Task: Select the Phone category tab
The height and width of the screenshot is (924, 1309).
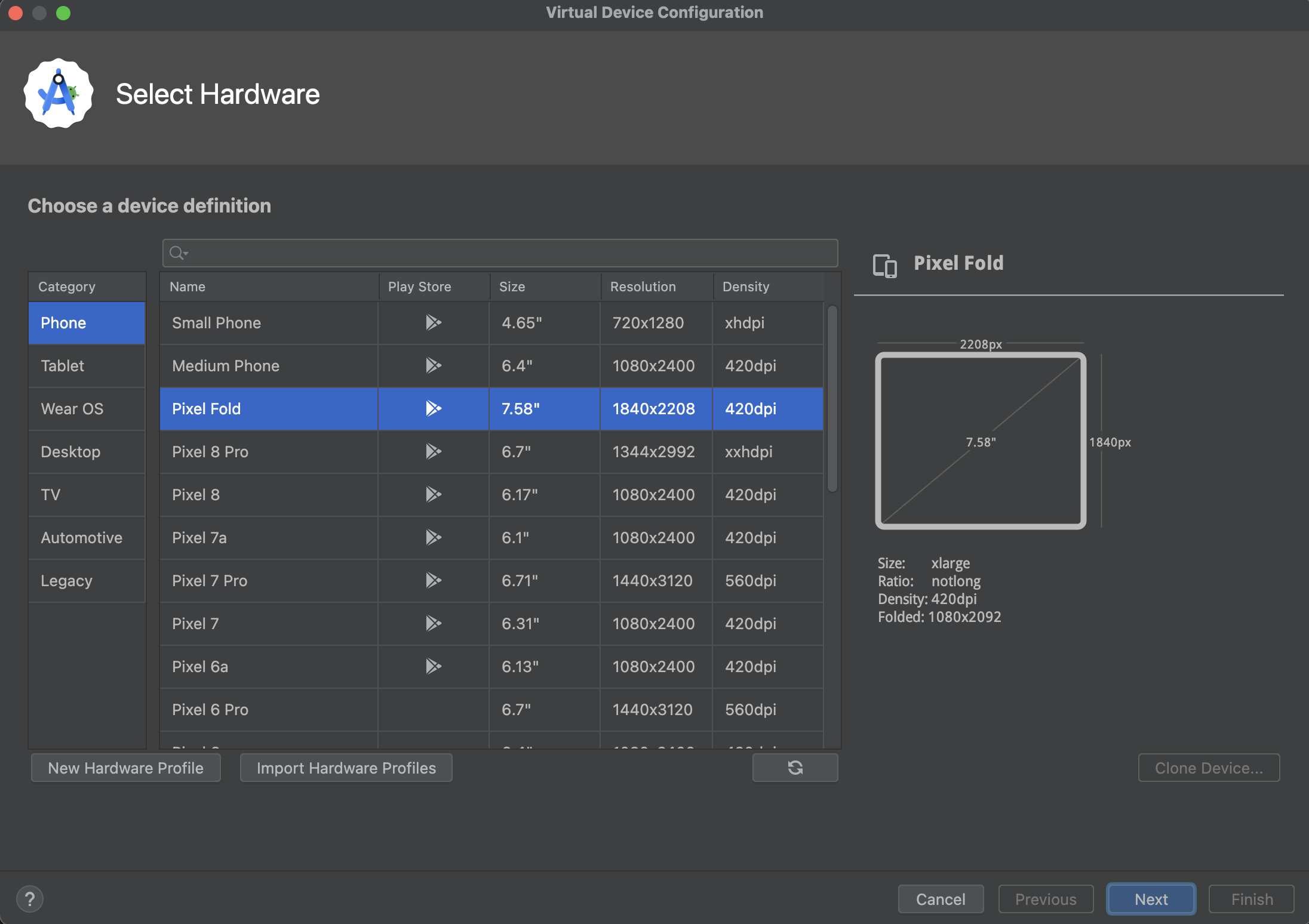Action: pyautogui.click(x=85, y=322)
